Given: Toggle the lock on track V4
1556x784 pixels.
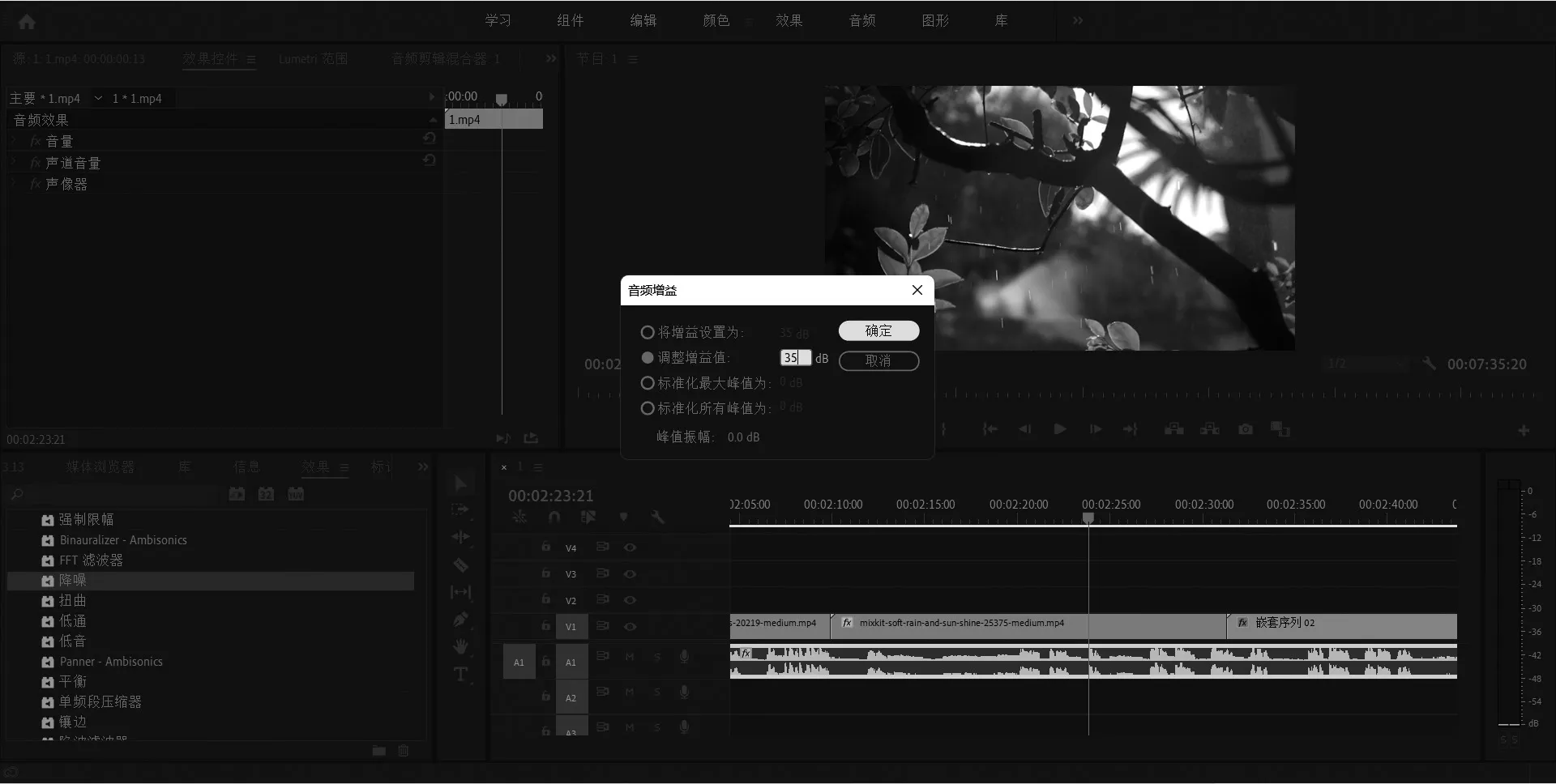Looking at the screenshot, I should click(x=546, y=547).
